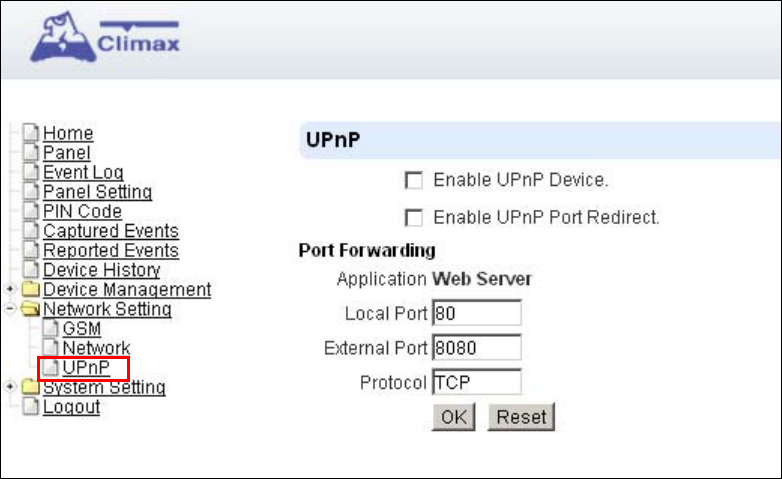Image resolution: width=782 pixels, height=479 pixels.
Task: Click the document icon beside PIN Code
Action: (x=31, y=211)
